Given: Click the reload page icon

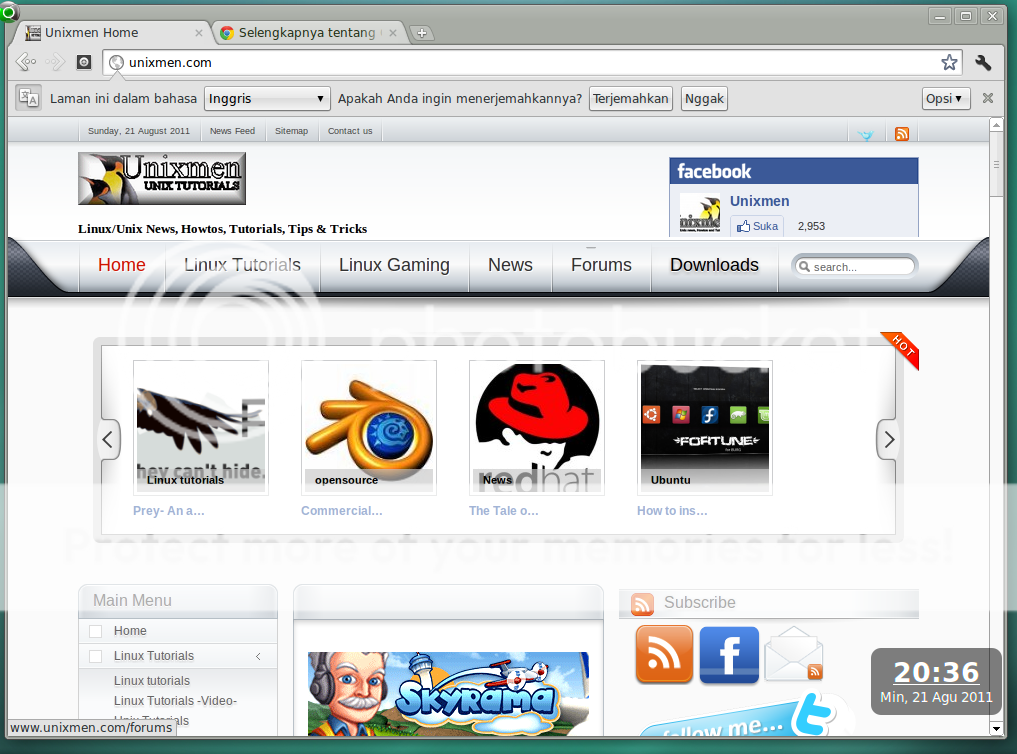Looking at the screenshot, I should coord(84,62).
